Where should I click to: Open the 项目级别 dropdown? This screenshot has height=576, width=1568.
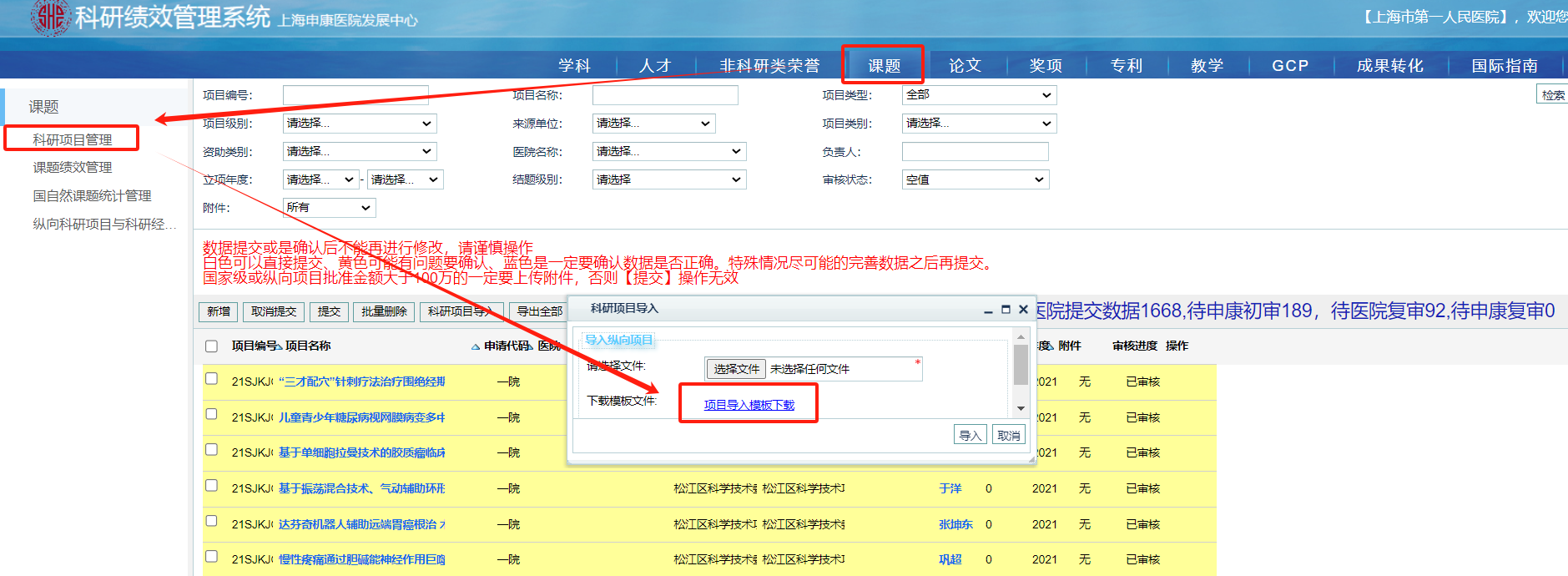[x=359, y=124]
